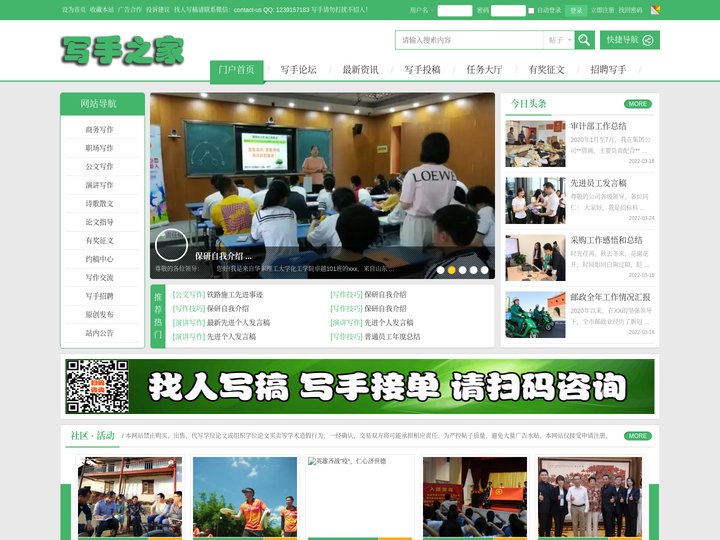Image resolution: width=720 pixels, height=540 pixels.
Task: Open the 用户名 login type dropdown arrow
Action: coord(432,10)
